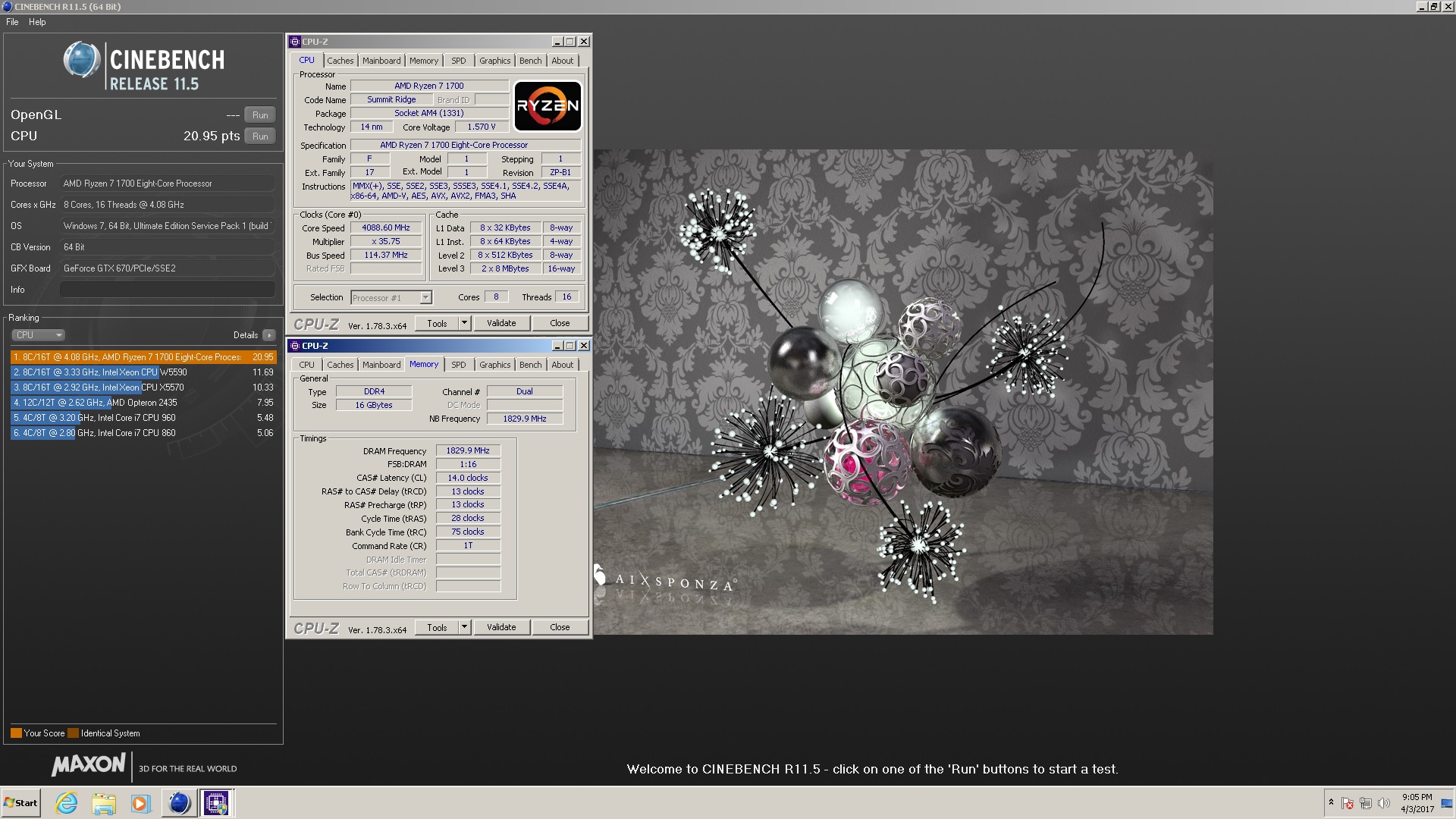Click the Core Speed value 4088.60 MHz

point(386,228)
